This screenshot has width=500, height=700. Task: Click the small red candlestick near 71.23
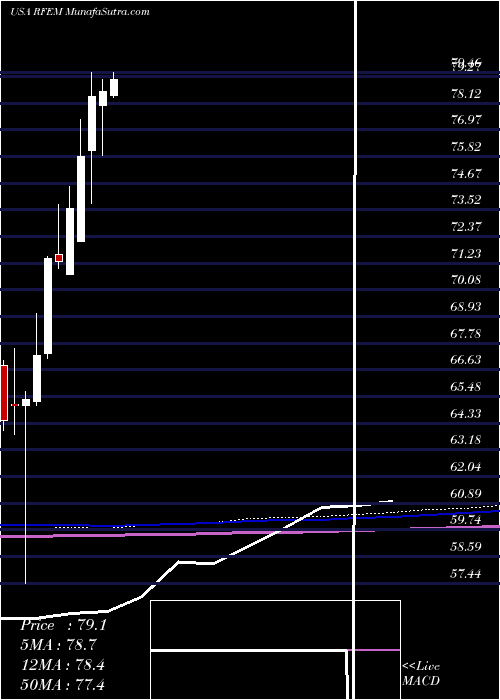pos(58,258)
